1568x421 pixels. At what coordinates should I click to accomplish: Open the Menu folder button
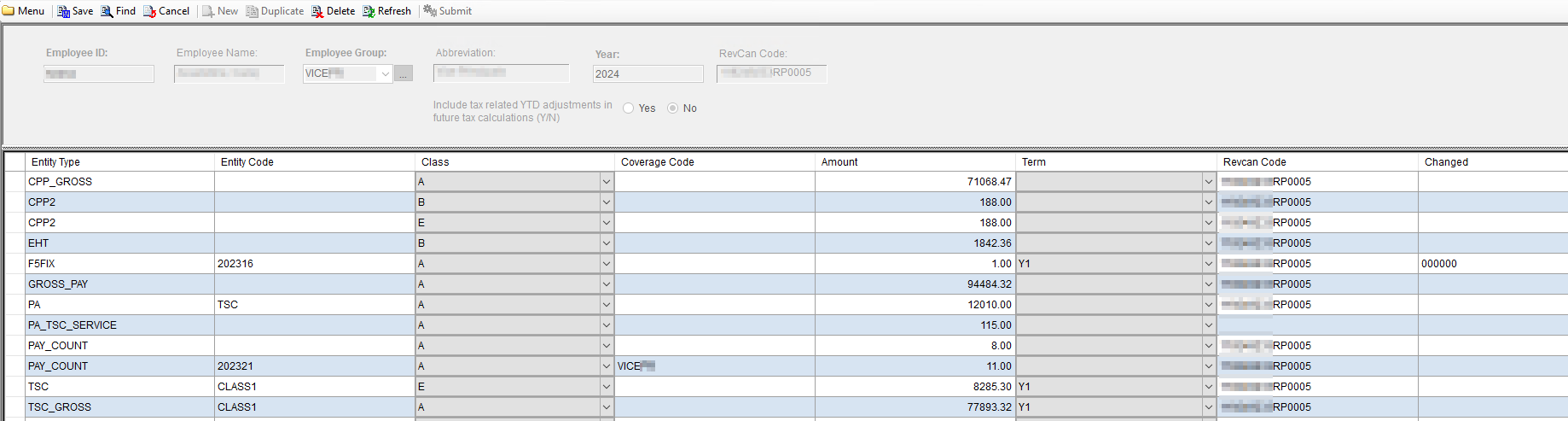tap(24, 11)
